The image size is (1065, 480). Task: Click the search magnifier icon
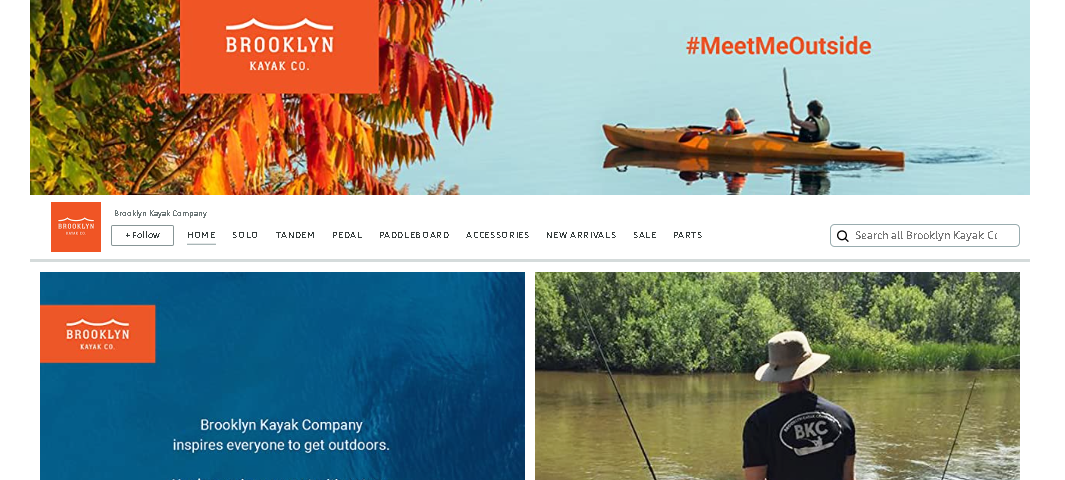842,236
